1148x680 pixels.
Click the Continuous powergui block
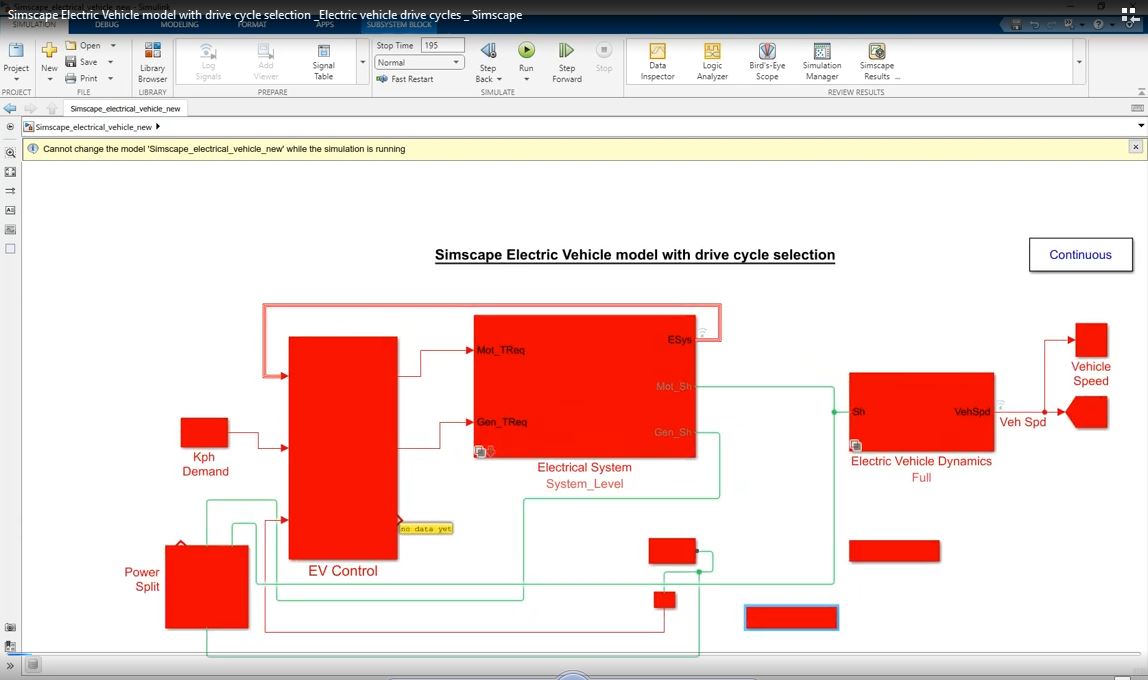[1081, 255]
